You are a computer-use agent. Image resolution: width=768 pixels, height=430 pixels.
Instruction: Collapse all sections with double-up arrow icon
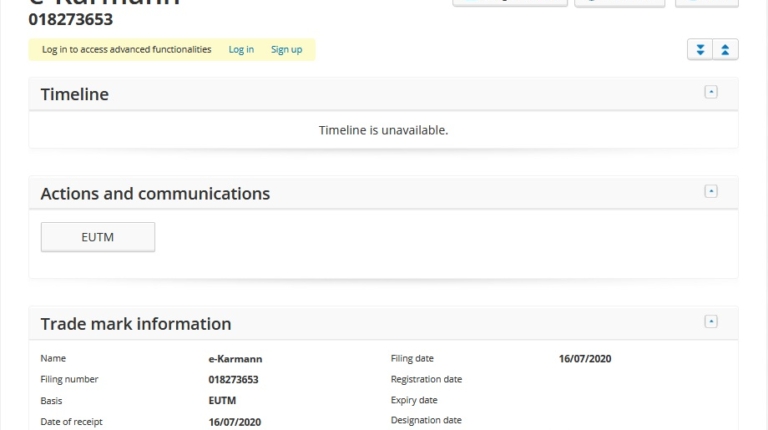click(726, 50)
